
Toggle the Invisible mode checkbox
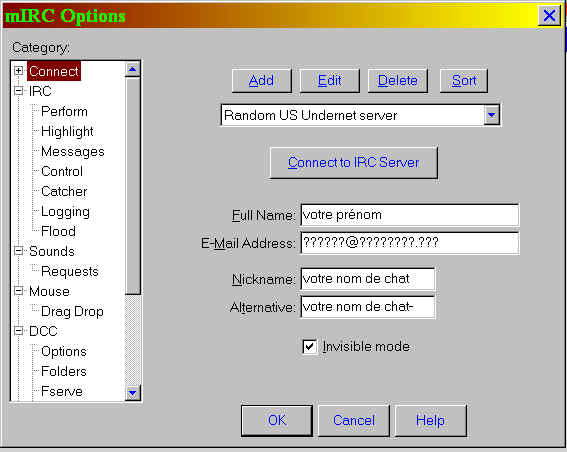pyautogui.click(x=310, y=346)
